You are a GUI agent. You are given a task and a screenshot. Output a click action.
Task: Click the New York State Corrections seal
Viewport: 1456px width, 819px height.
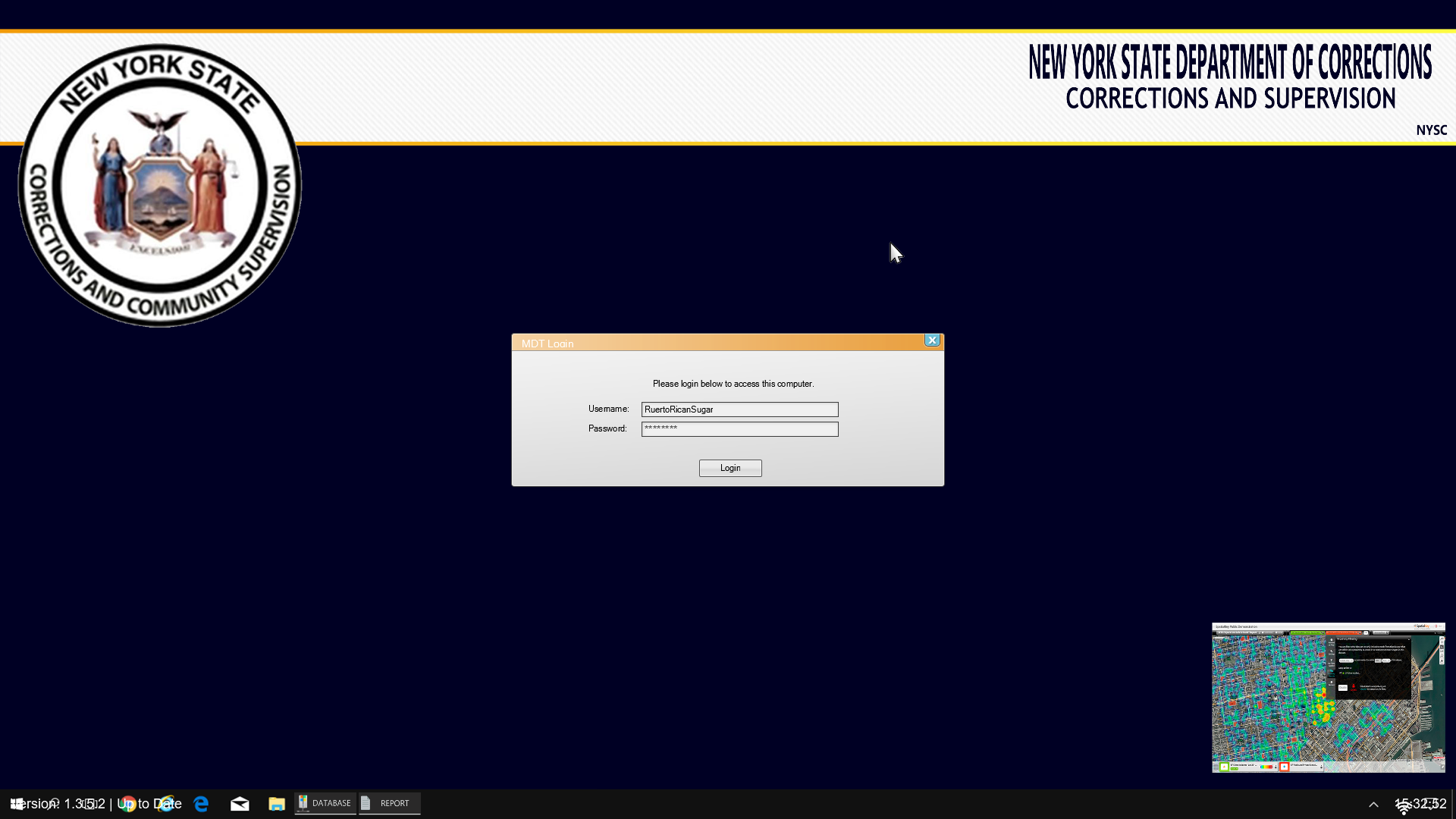point(160,186)
